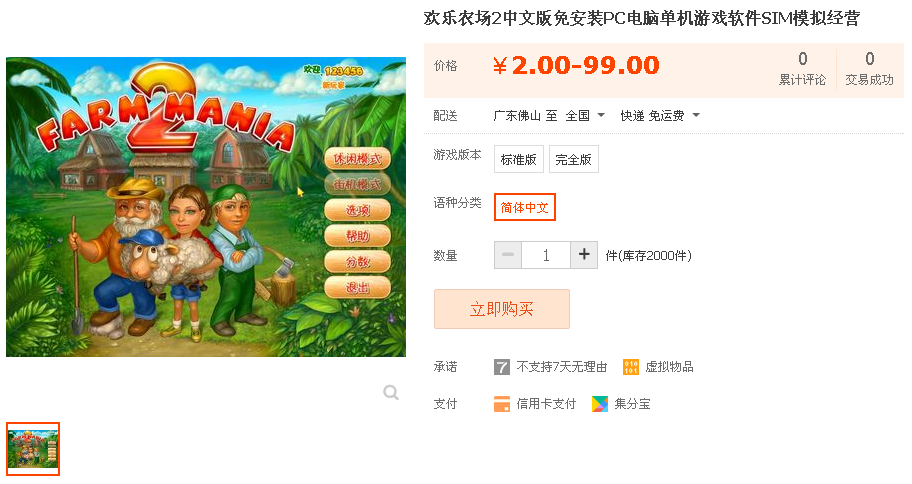Click the 不支持7天无理由 link text
912x484 pixels.
tap(562, 367)
